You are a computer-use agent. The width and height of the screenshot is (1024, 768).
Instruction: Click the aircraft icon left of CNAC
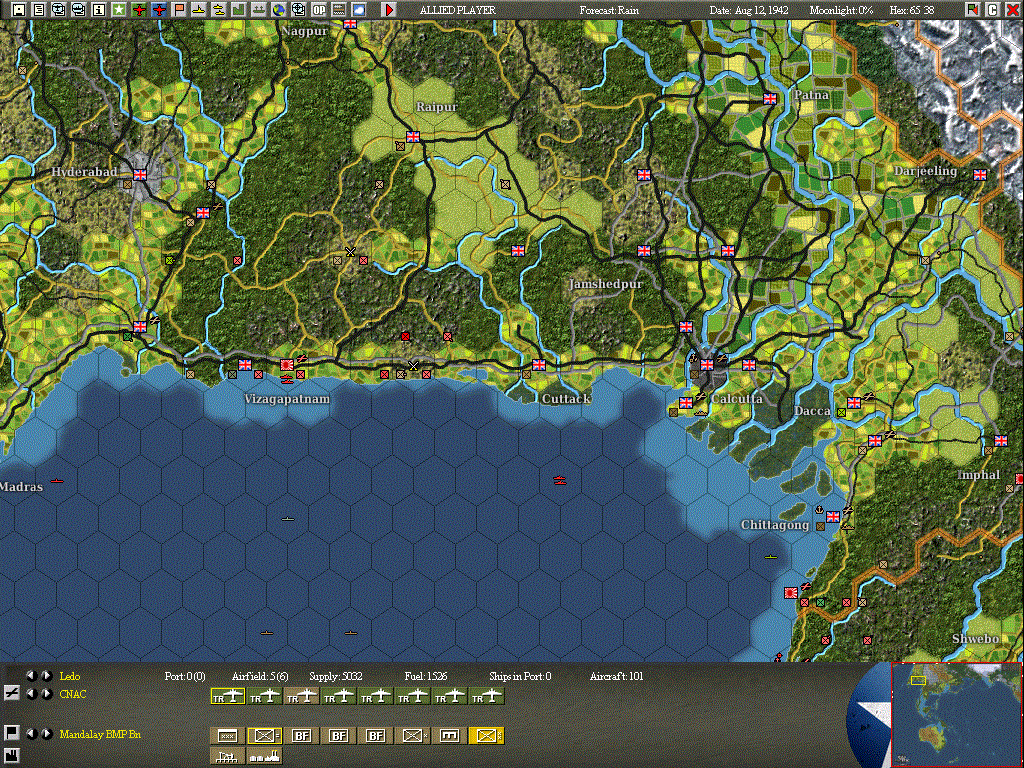[x=11, y=693]
